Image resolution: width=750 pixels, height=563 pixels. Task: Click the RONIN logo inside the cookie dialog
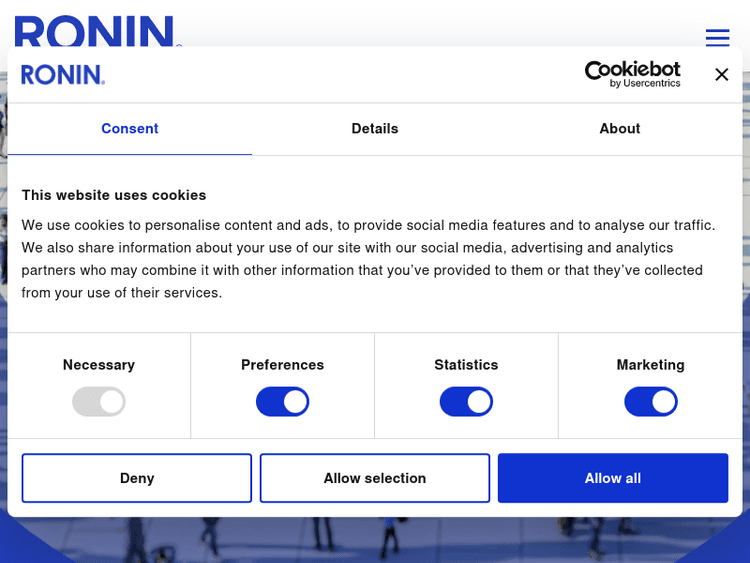click(x=62, y=75)
